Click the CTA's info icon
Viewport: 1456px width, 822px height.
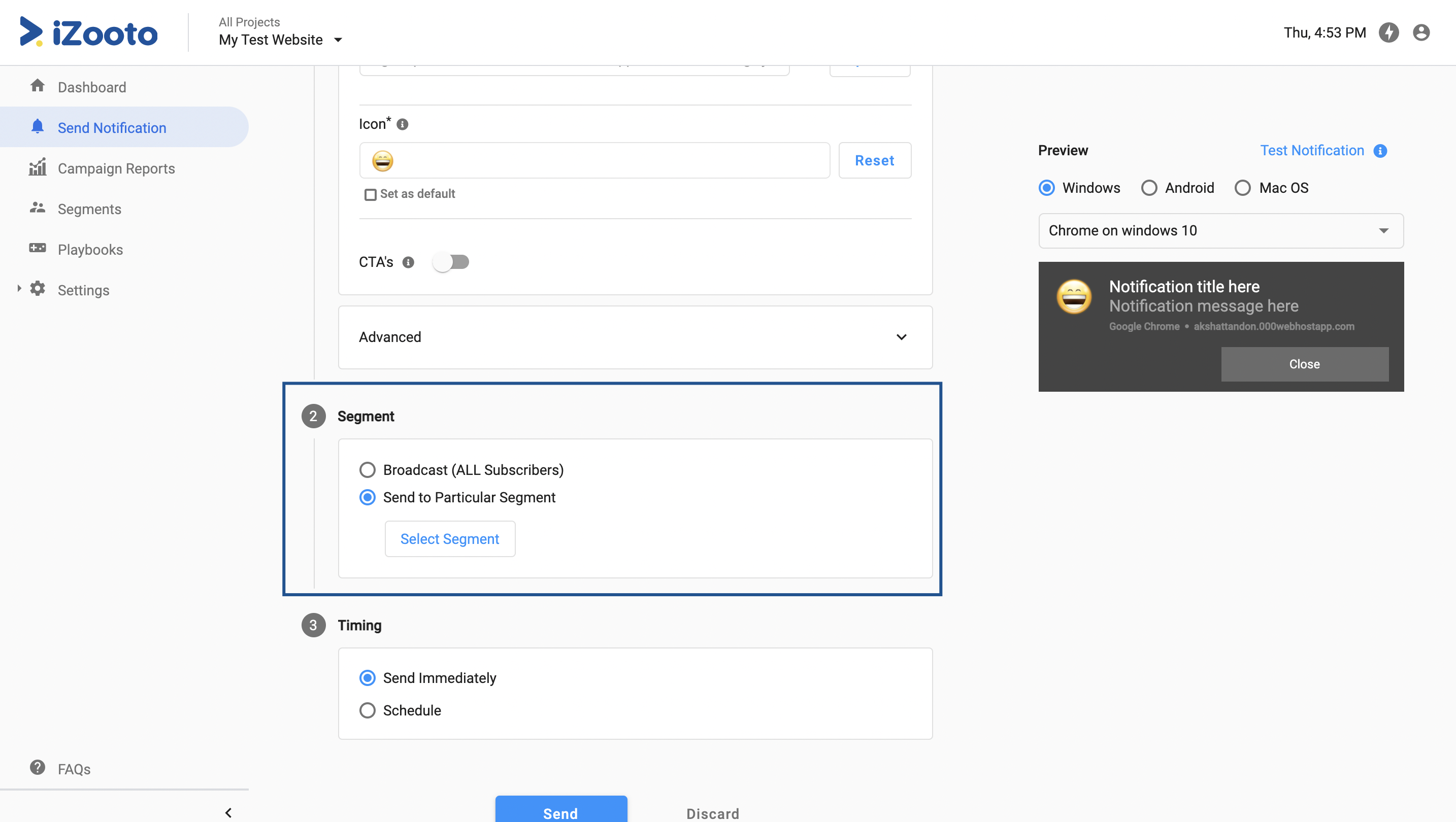pos(408,262)
